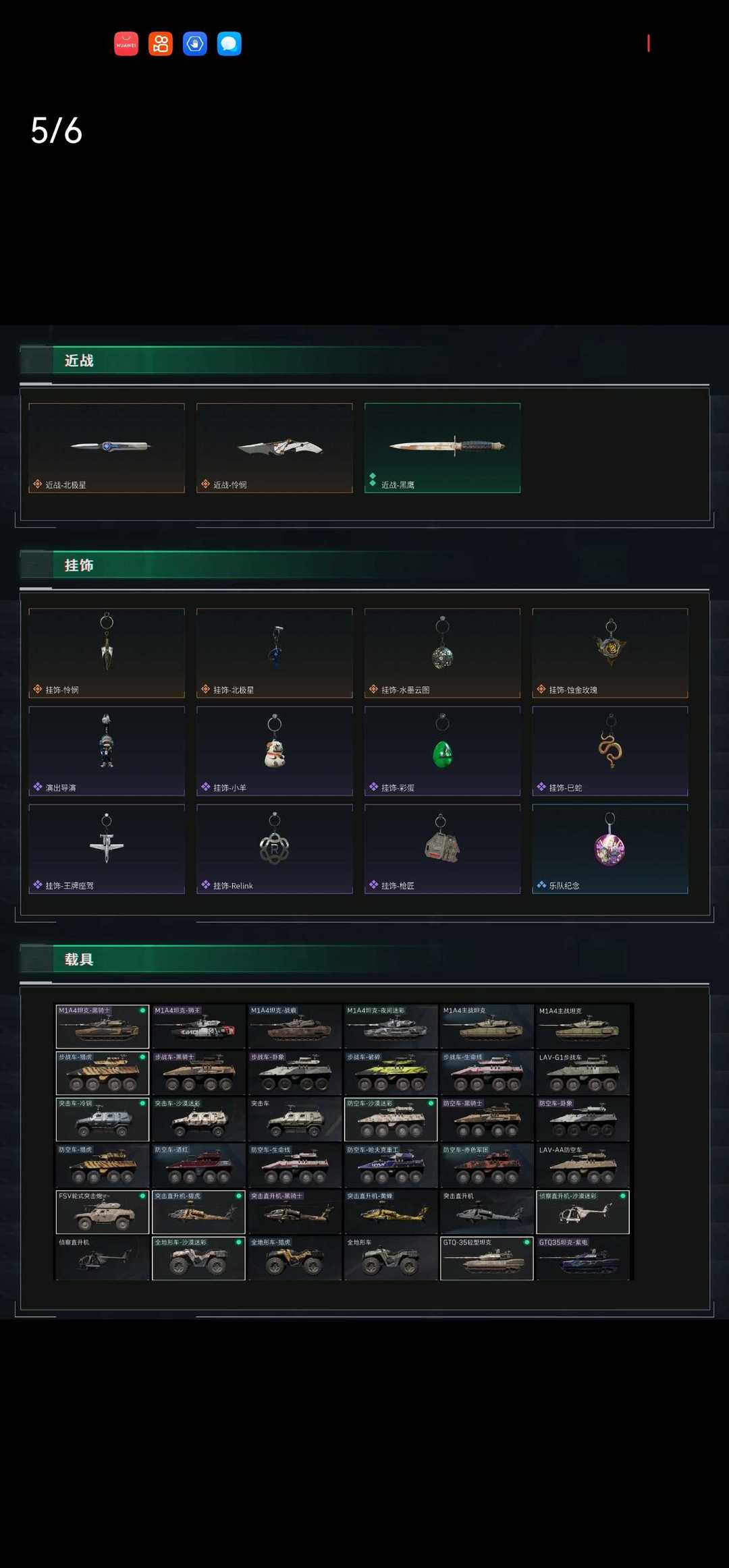Screen dimensions: 729x1568
Task: Select the 挂饰-小羊 sheep charm
Action: click(x=275, y=751)
